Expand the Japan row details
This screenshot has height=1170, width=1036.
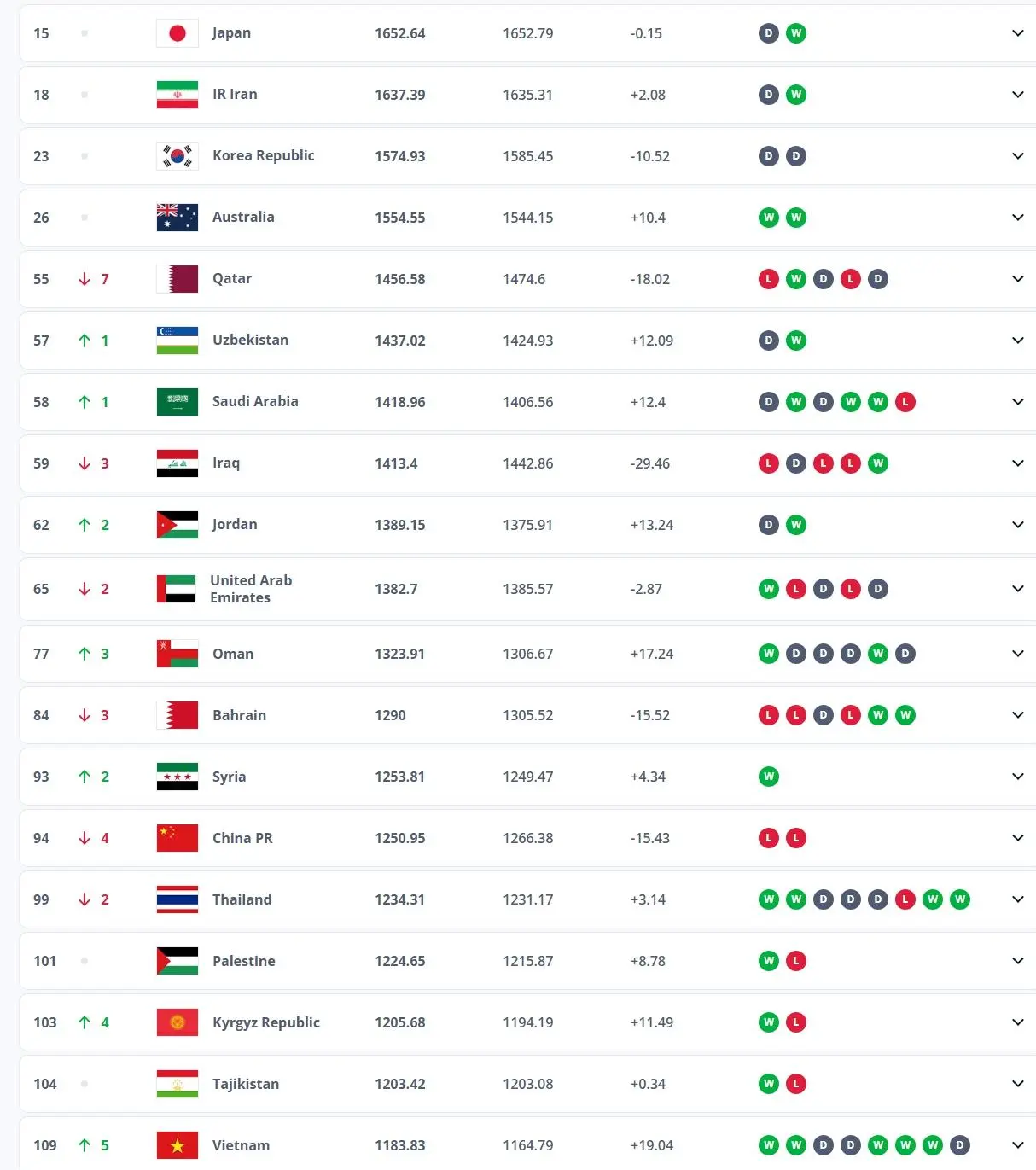1017,33
